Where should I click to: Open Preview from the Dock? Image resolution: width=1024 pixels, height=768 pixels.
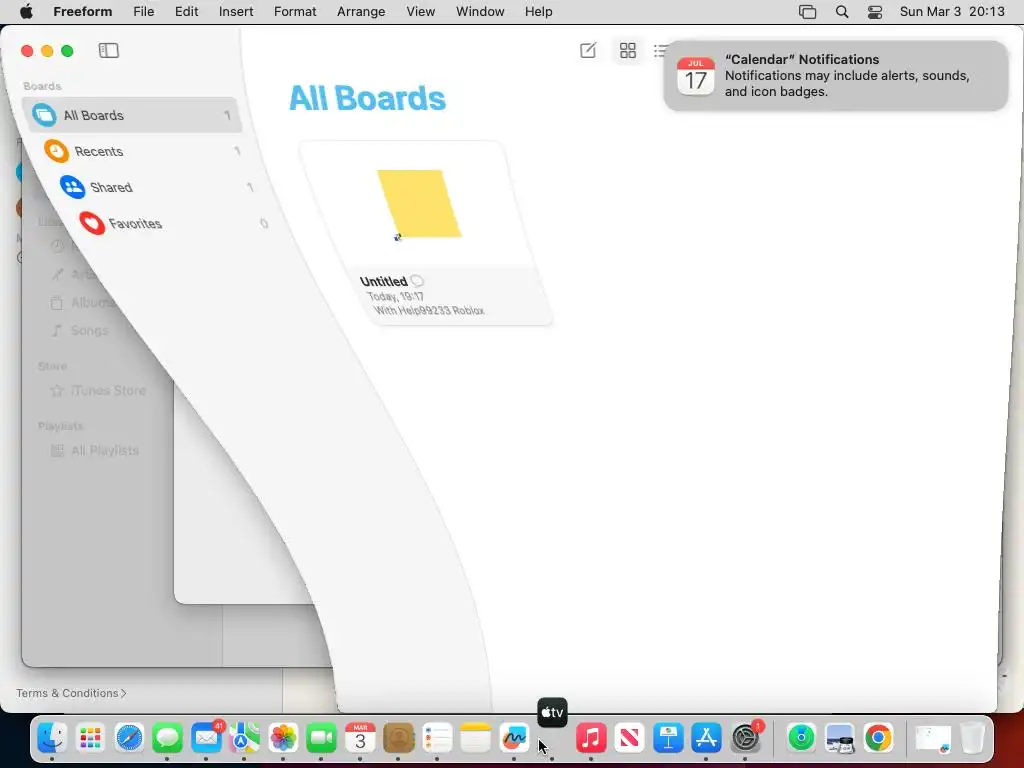click(840, 738)
